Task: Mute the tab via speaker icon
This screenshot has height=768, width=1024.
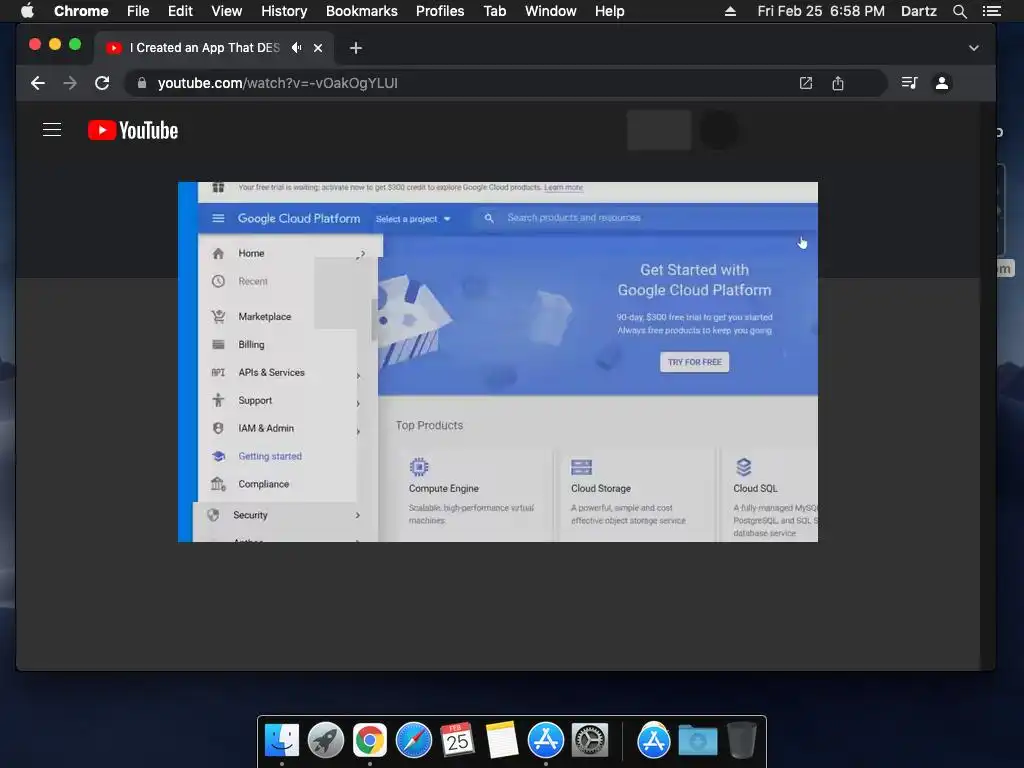Action: point(296,48)
